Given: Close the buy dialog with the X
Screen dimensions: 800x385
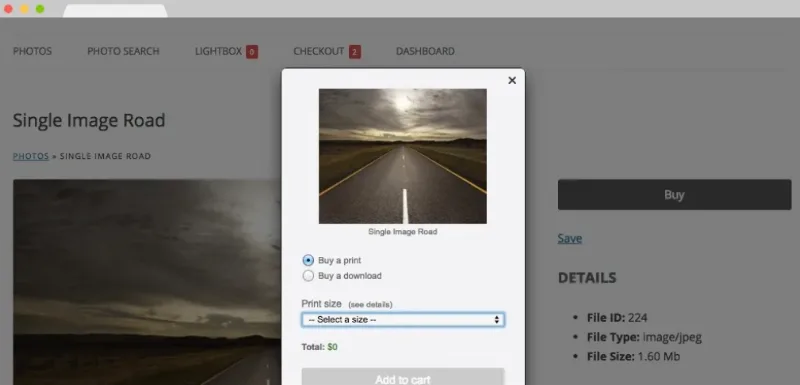Looking at the screenshot, I should pos(512,80).
